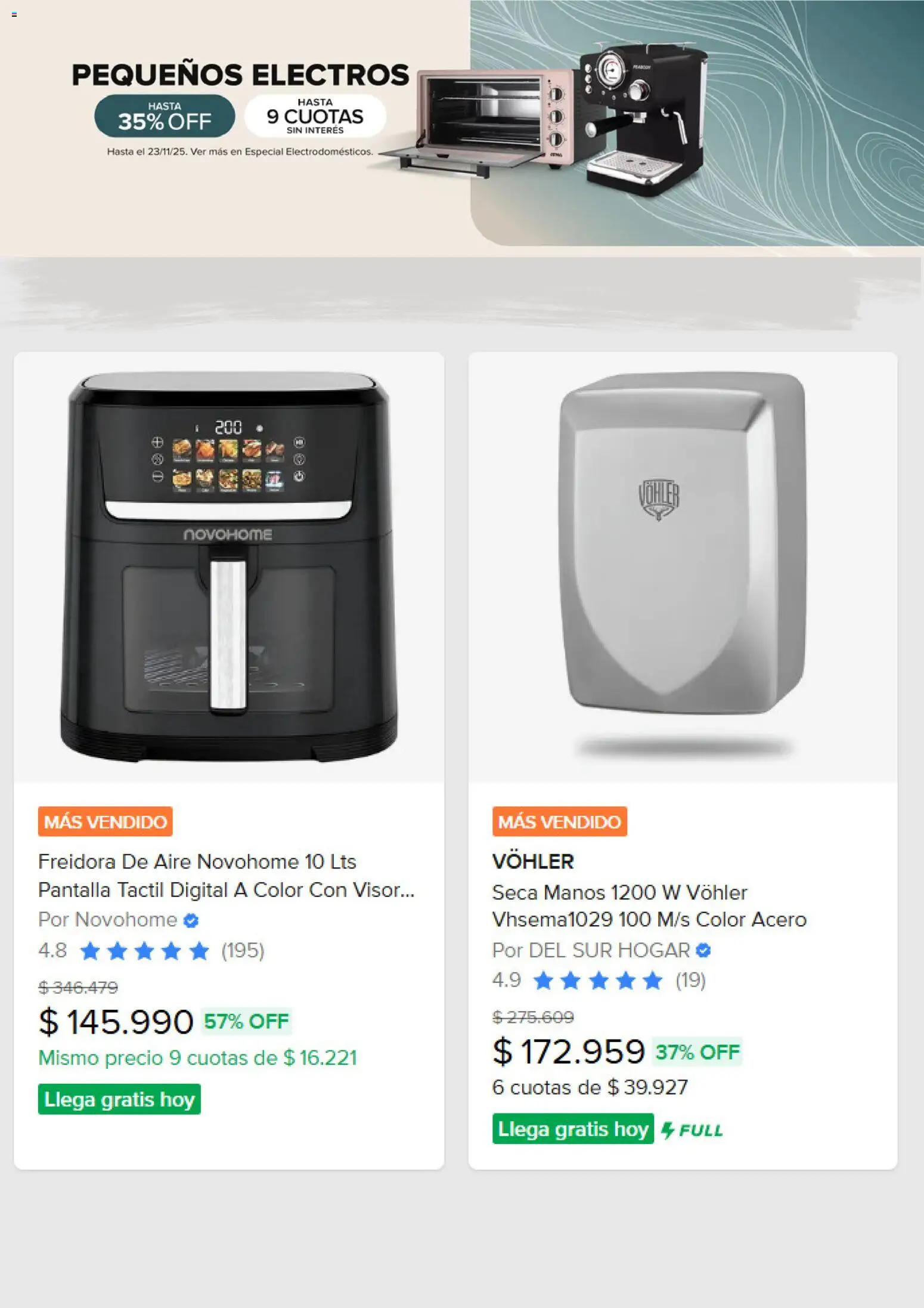Click the 35% OFF banner badge
Viewport: 924px width, 1308px height.
click(165, 116)
